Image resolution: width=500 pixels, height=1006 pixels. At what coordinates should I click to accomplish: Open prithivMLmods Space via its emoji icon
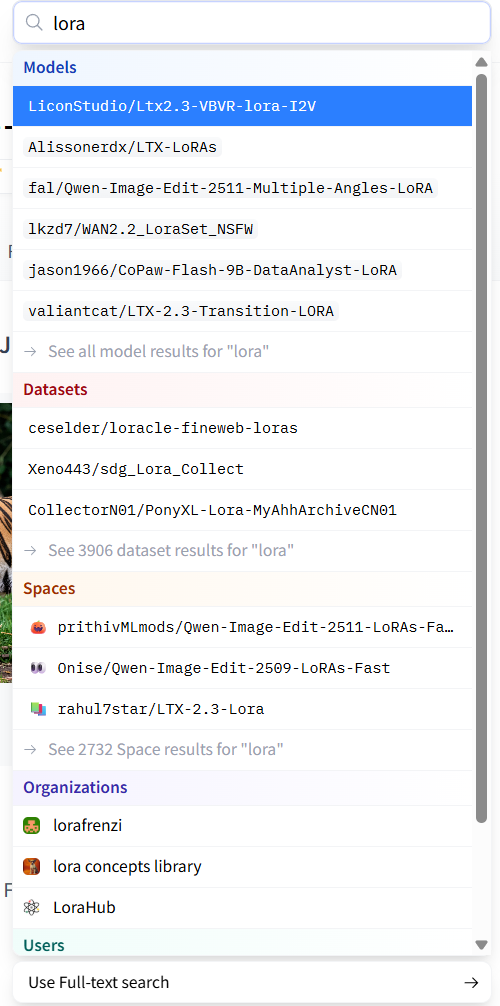coord(38,627)
